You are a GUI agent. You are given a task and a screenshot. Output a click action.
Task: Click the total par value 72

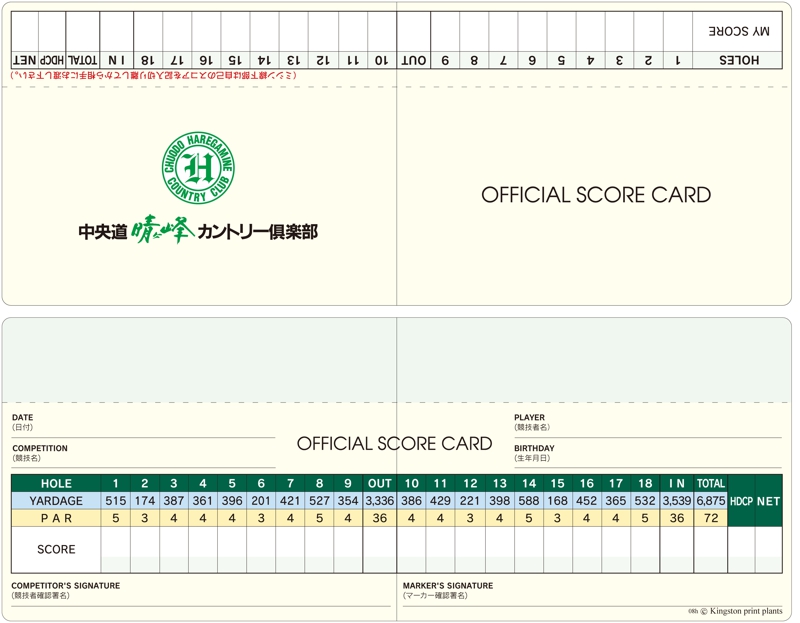click(711, 518)
